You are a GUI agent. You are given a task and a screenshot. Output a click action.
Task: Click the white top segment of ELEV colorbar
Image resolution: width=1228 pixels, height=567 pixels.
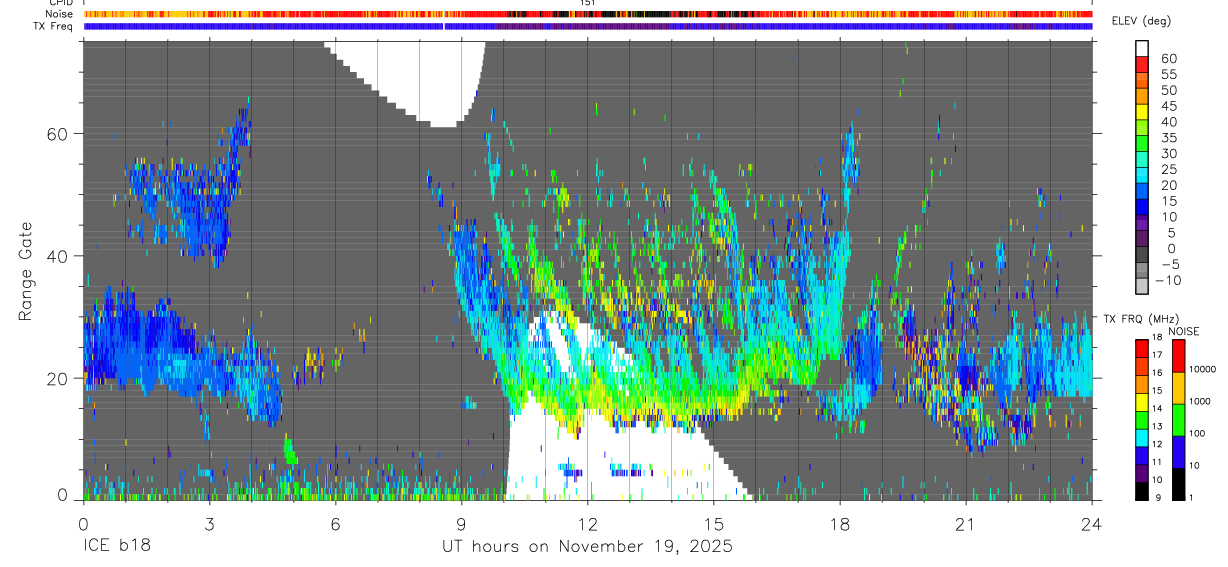(1142, 48)
